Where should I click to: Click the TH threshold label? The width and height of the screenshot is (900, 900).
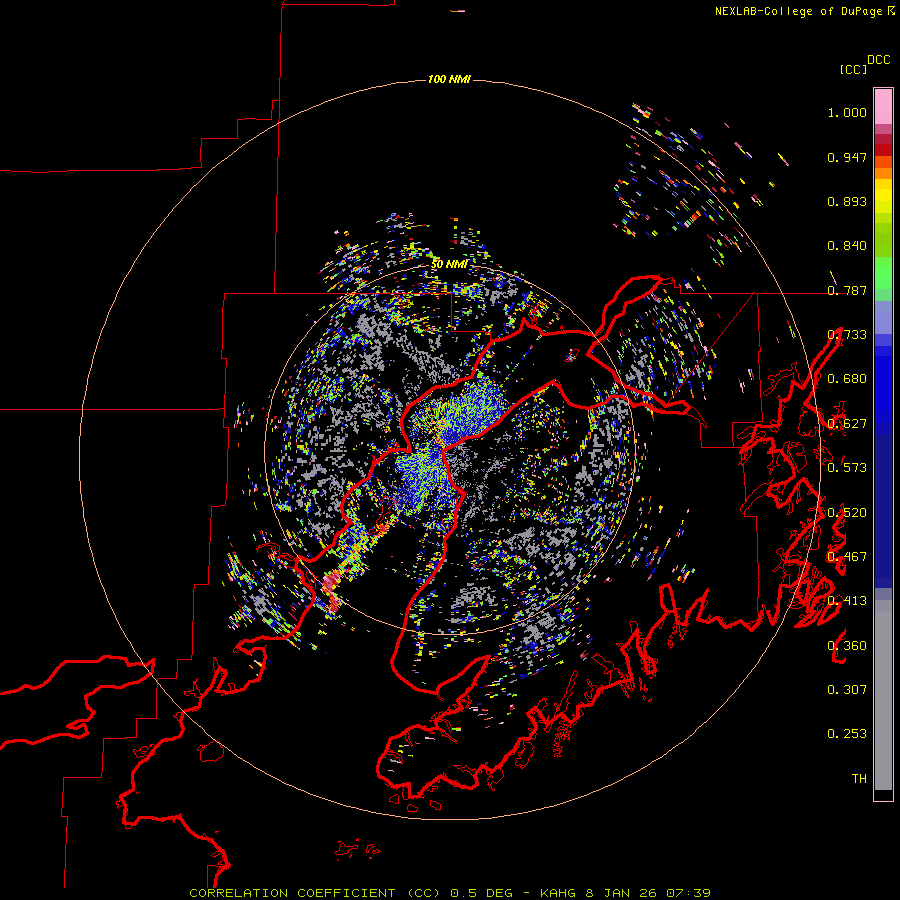859,779
